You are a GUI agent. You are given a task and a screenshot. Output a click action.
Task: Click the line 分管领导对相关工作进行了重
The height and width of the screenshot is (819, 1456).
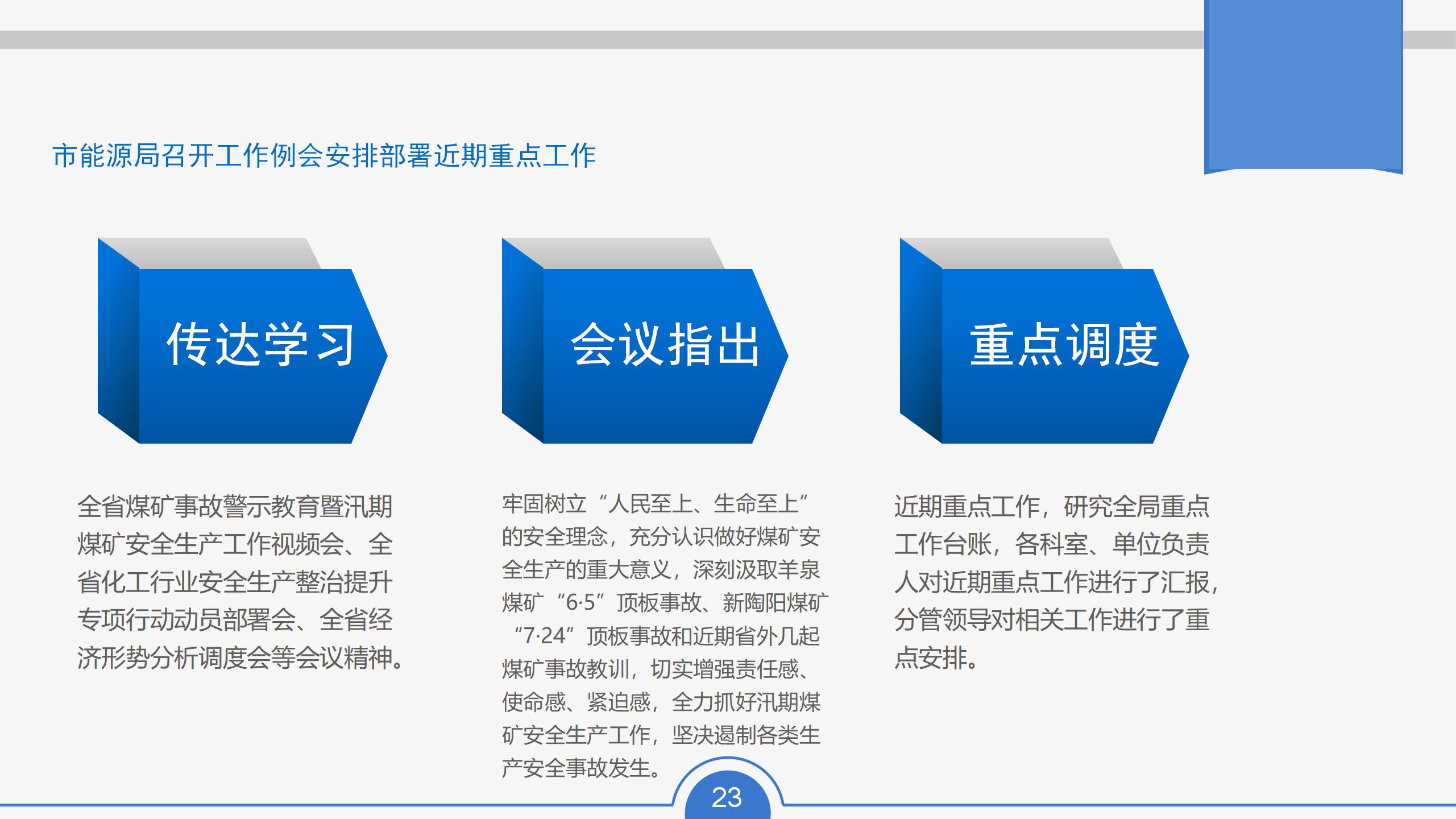point(1052,619)
